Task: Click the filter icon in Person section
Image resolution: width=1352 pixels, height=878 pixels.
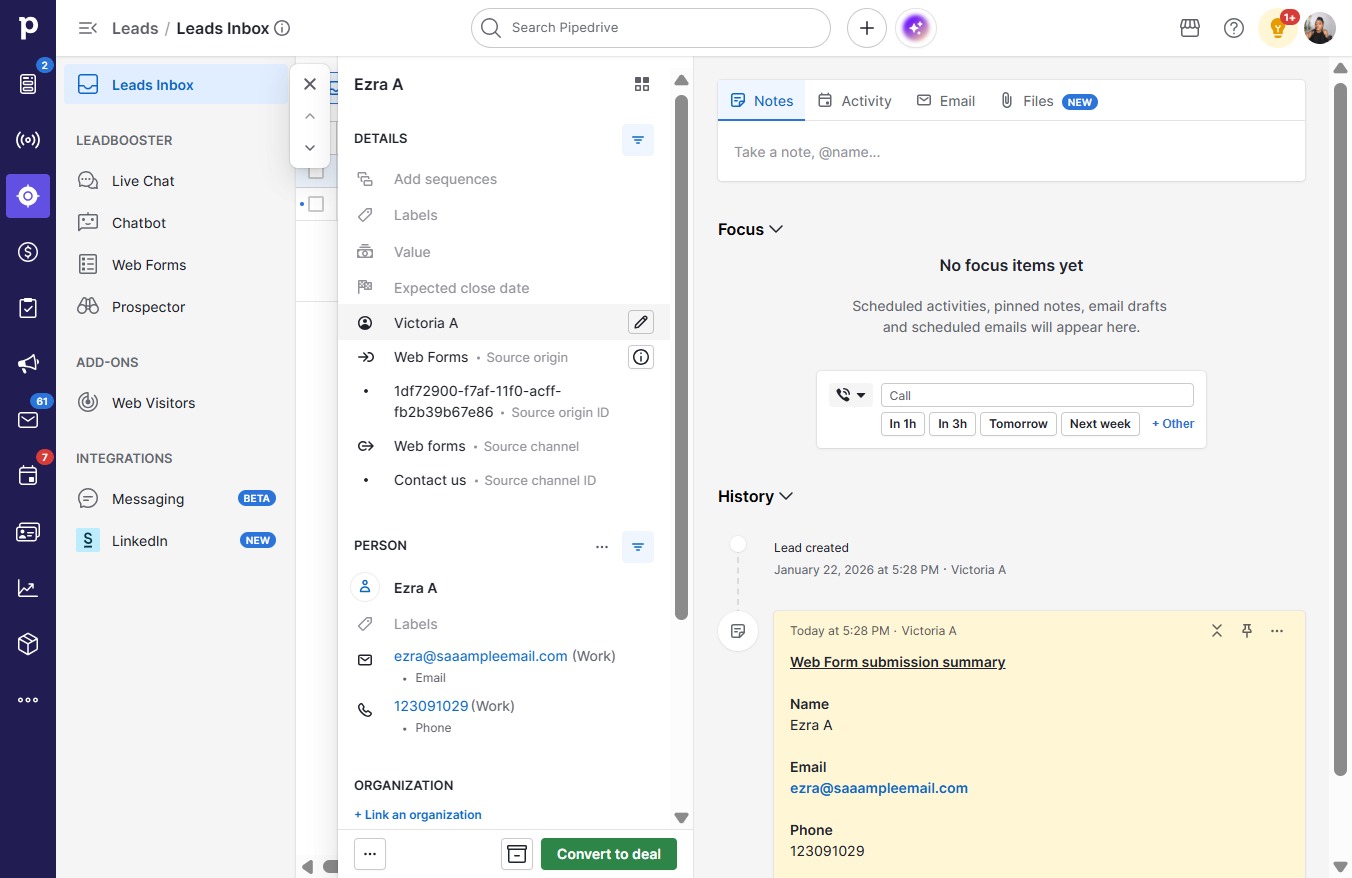Action: (x=638, y=546)
